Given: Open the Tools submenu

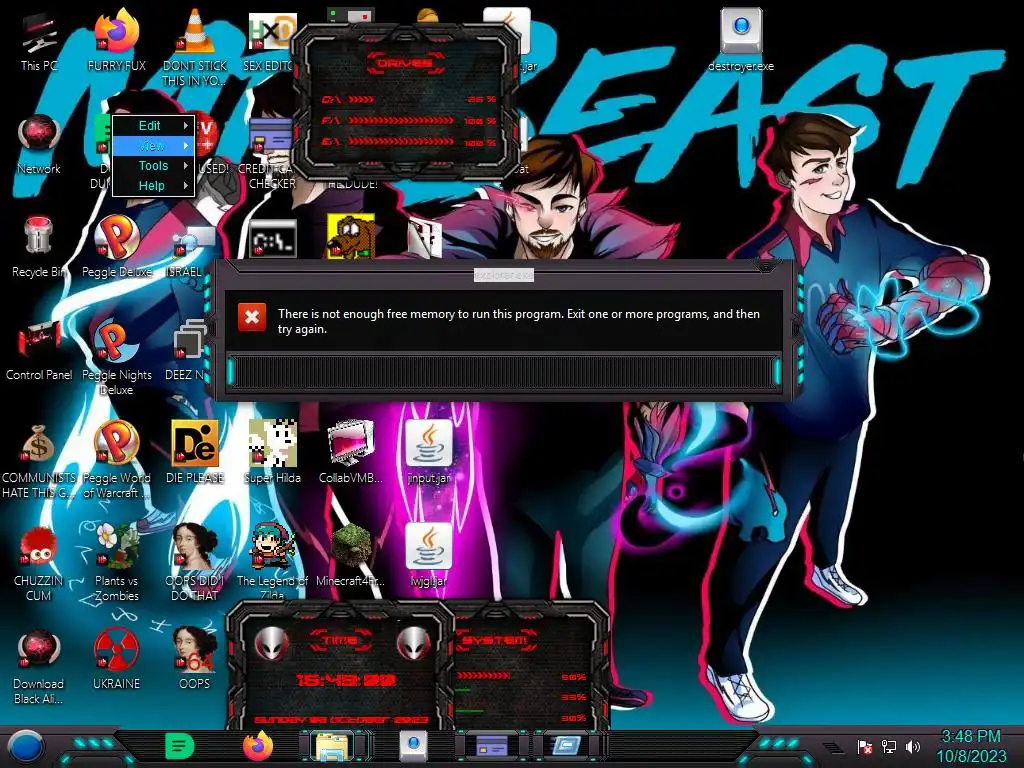Looking at the screenshot, I should click(153, 166).
